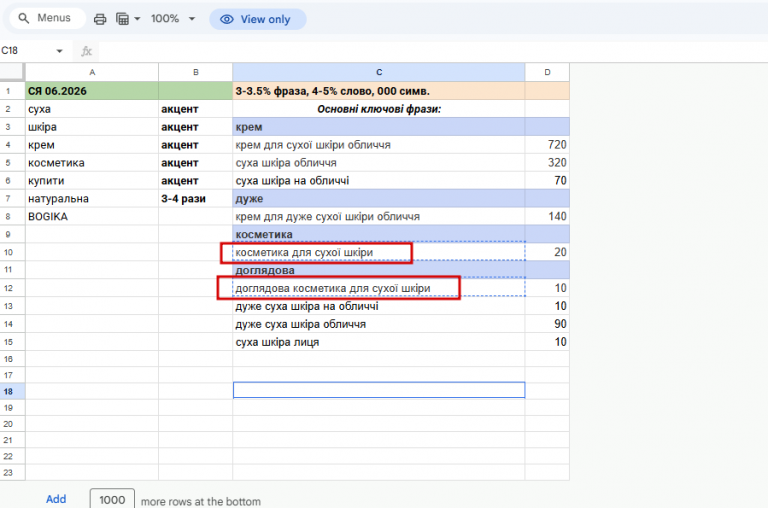Select row 1 header
This screenshot has width=768, height=508.
point(12,91)
